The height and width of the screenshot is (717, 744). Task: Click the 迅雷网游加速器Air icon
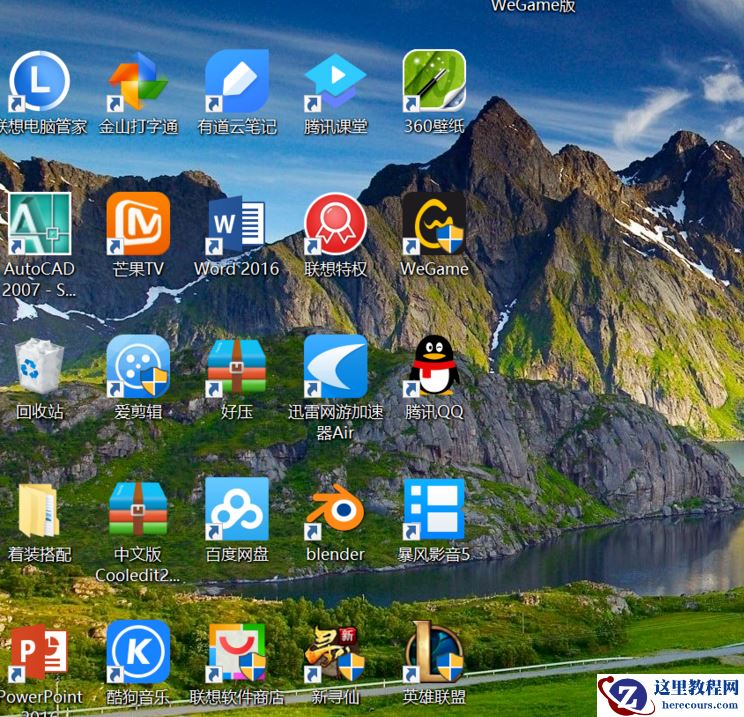[x=335, y=366]
